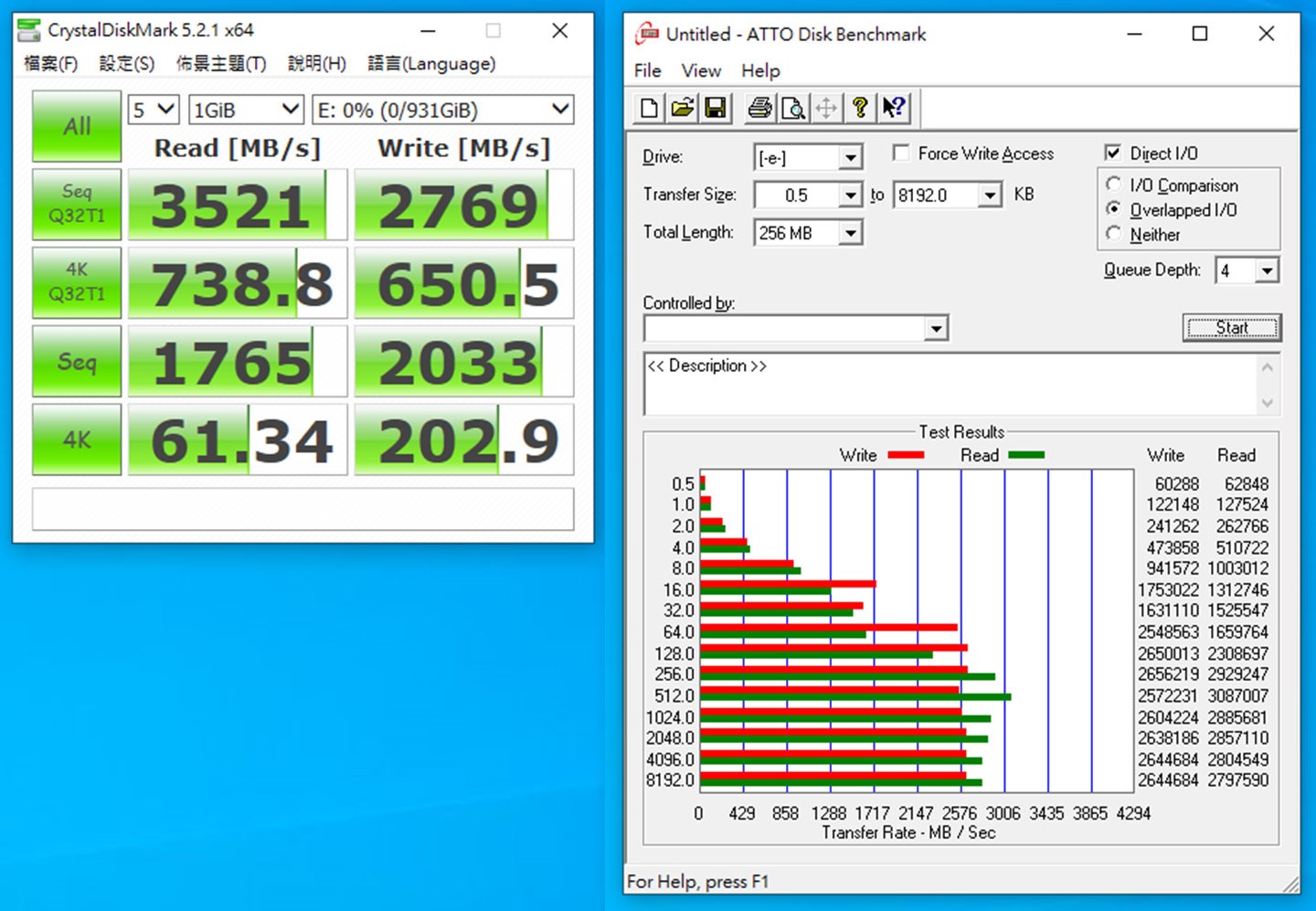Open print preview with magnifier page icon
This screenshot has width=1316, height=911.
tap(793, 108)
